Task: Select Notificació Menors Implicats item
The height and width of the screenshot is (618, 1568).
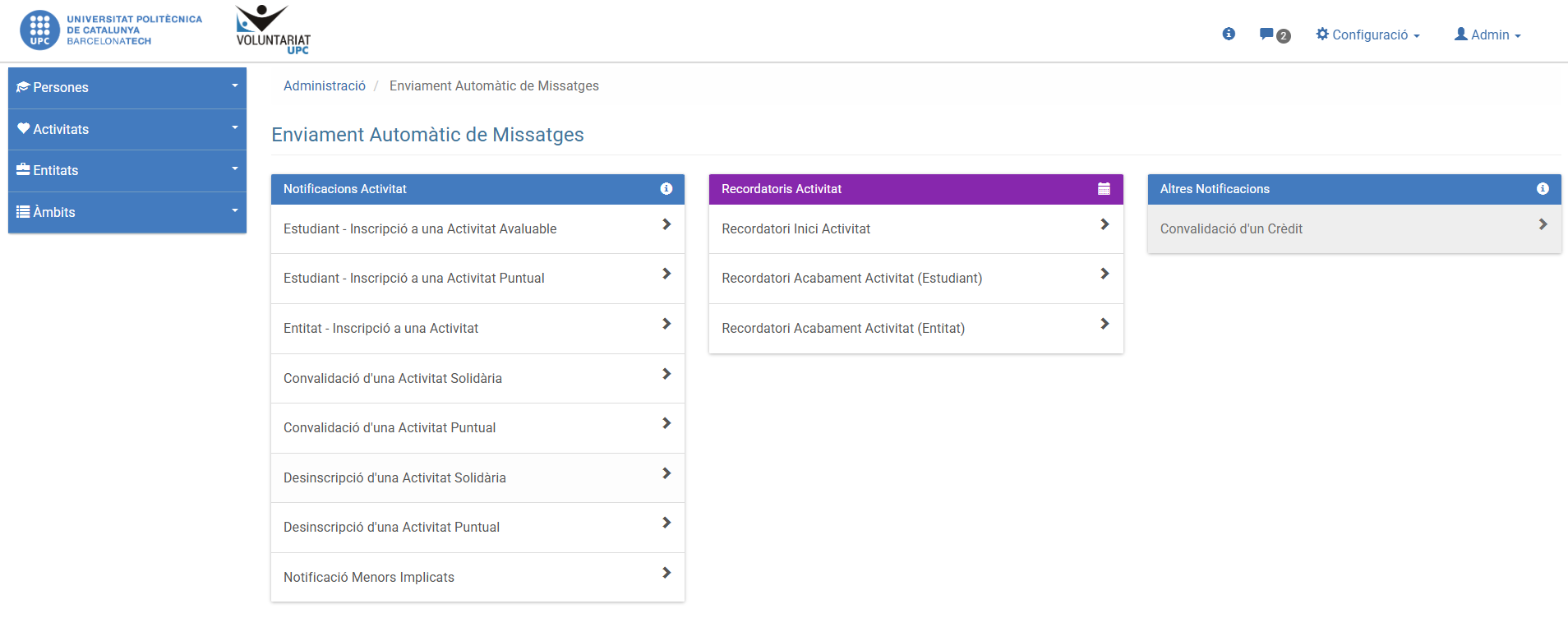Action: tap(369, 578)
